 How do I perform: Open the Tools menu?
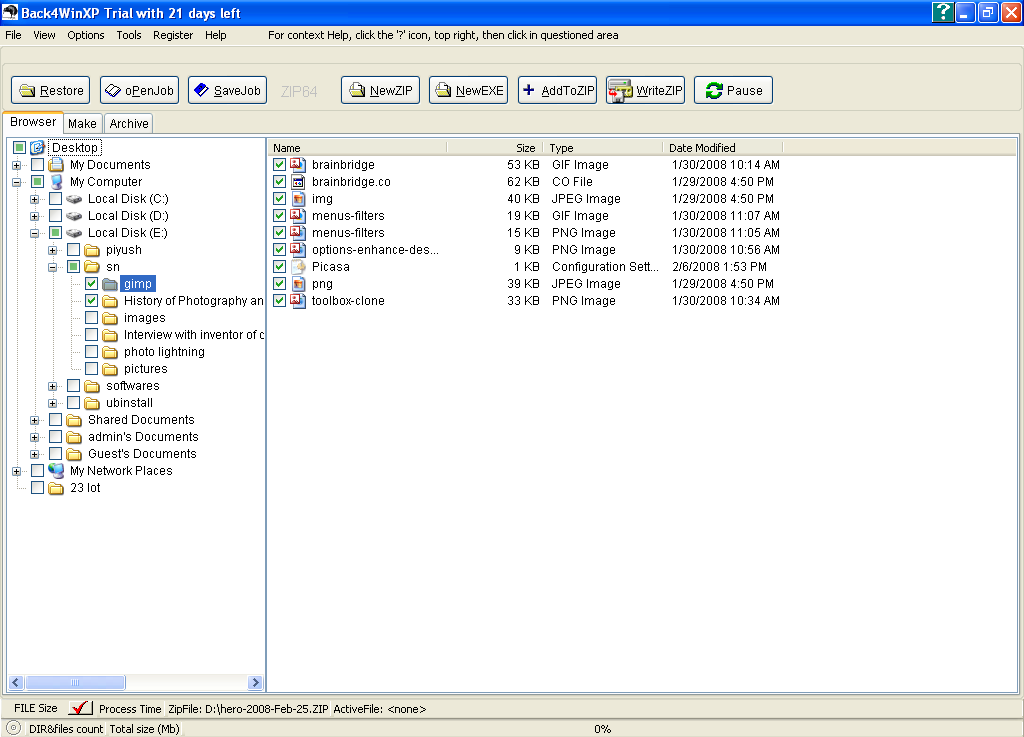point(129,35)
